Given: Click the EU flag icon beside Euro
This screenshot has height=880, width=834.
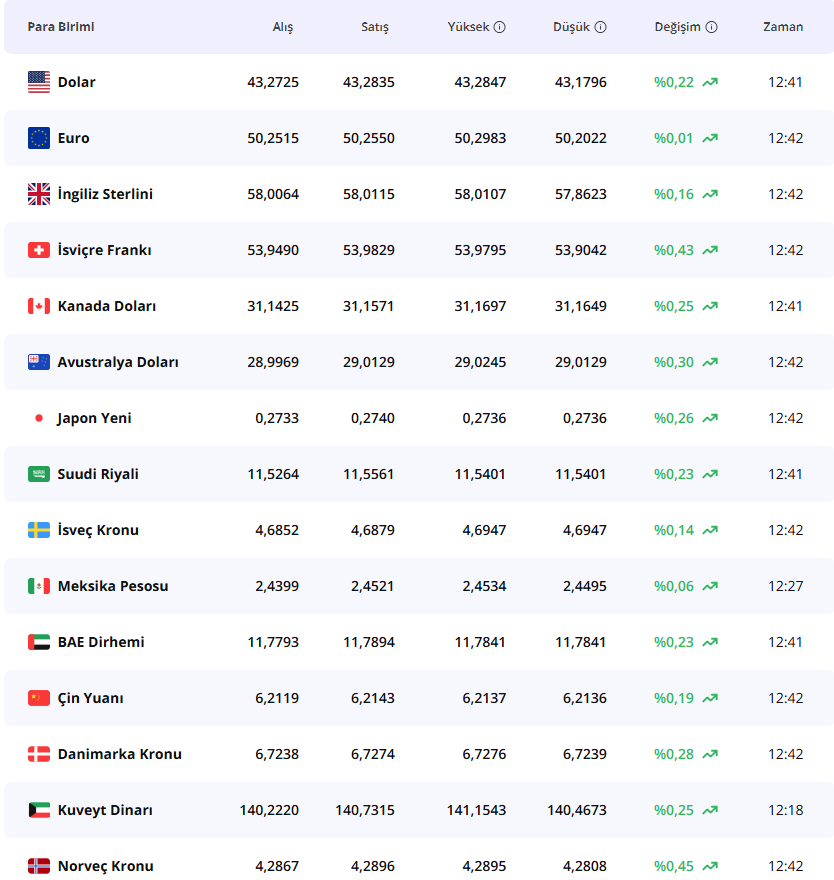Looking at the screenshot, I should tap(39, 138).
